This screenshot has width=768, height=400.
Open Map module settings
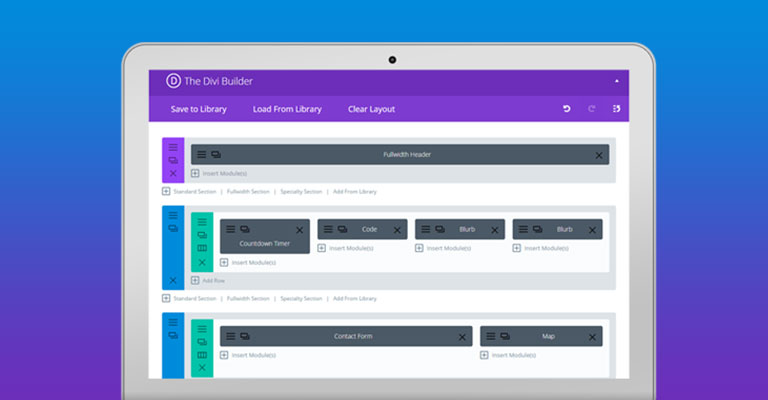point(490,336)
